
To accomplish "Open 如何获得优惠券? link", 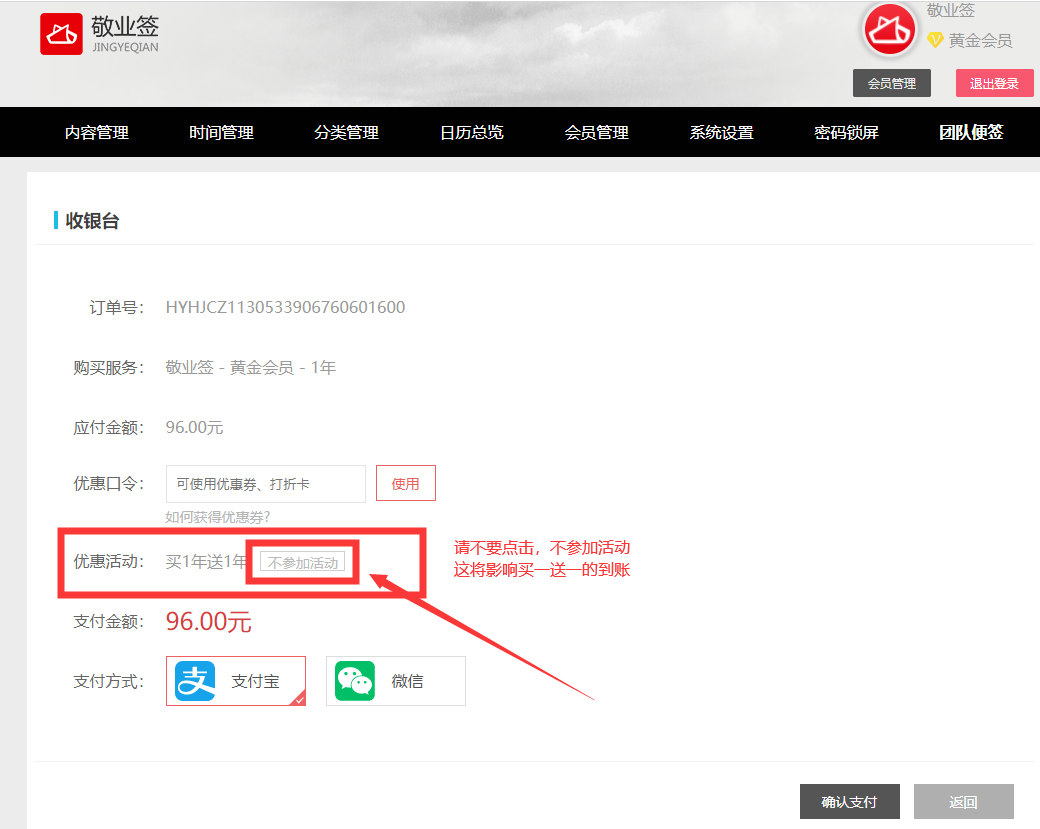I will [218, 517].
